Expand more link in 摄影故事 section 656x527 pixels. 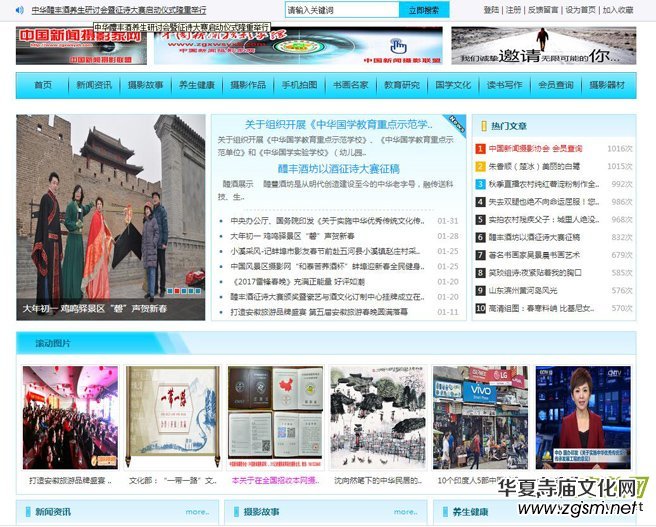[x=406, y=512]
